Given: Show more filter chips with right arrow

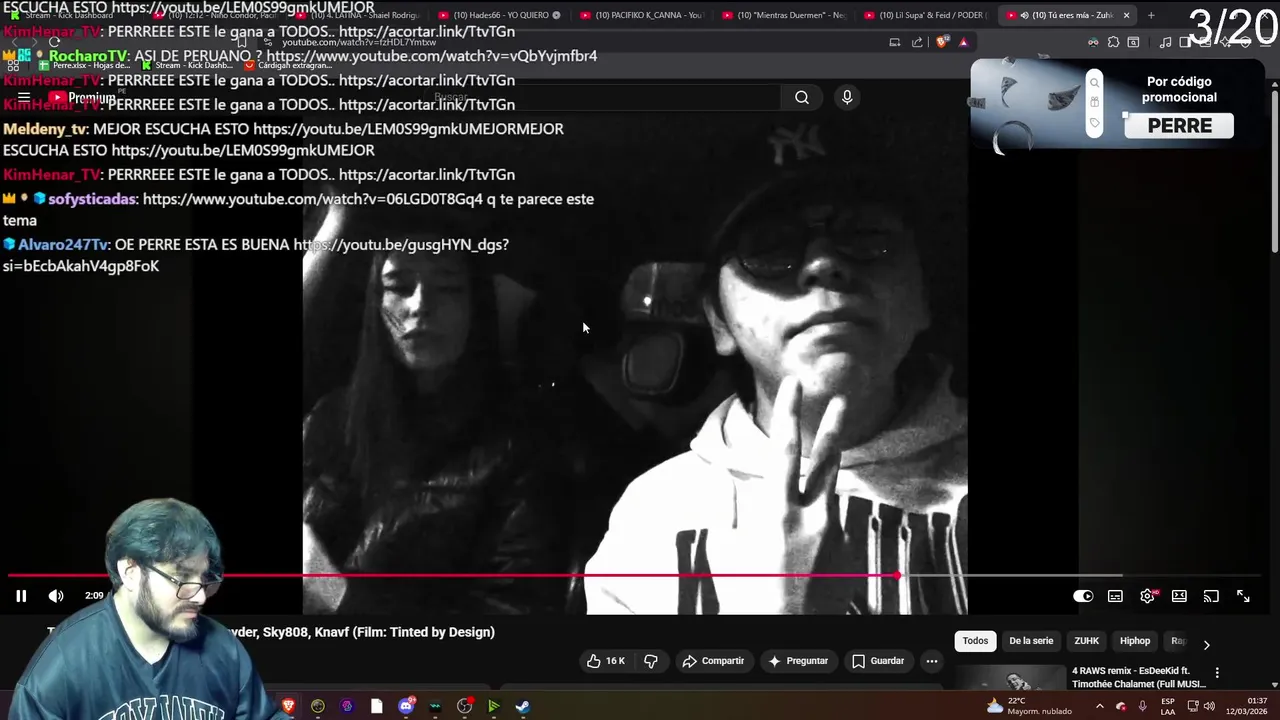Looking at the screenshot, I should pos(1206,645).
